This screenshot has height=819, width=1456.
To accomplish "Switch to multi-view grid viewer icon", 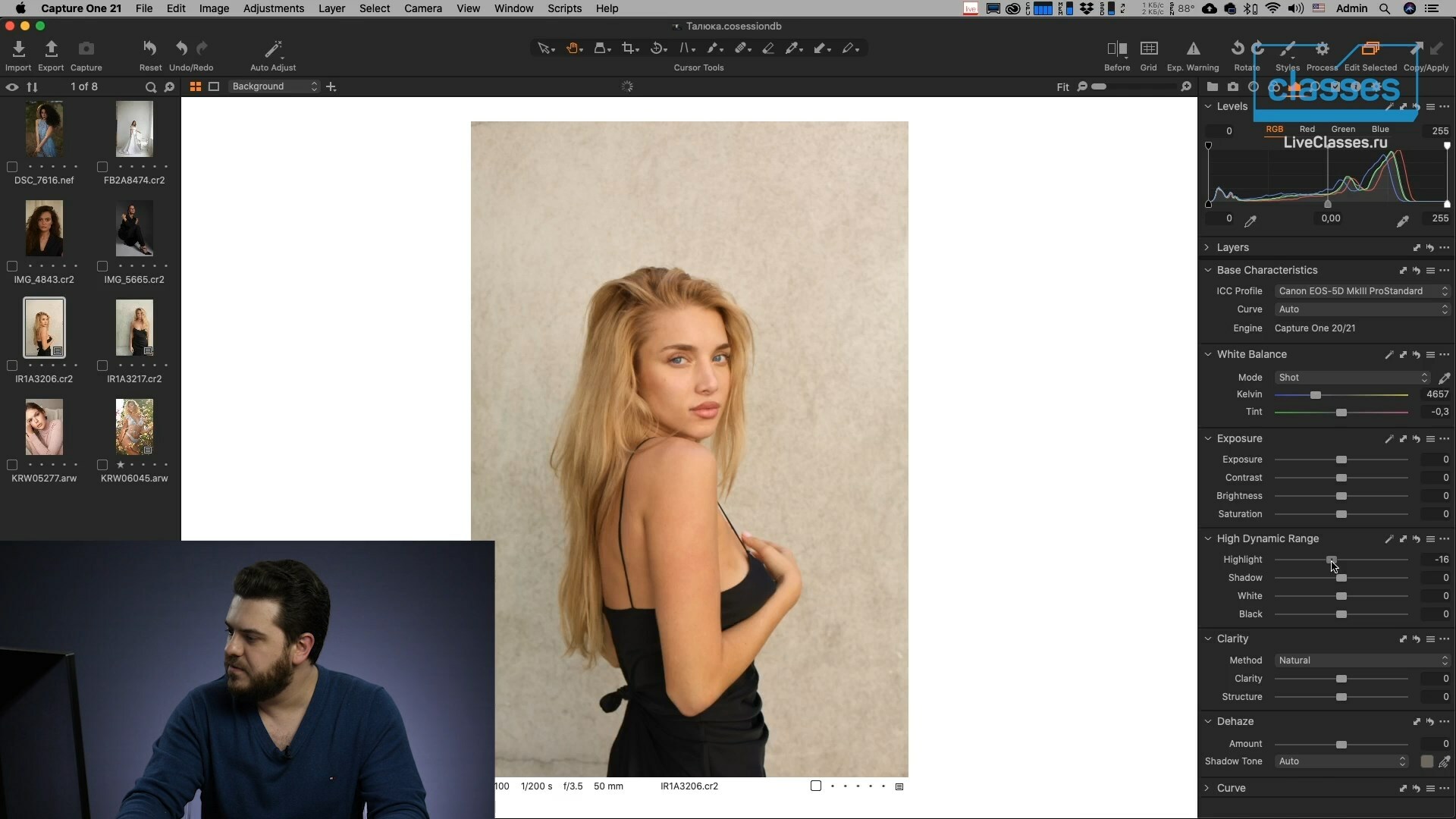I will pyautogui.click(x=195, y=86).
